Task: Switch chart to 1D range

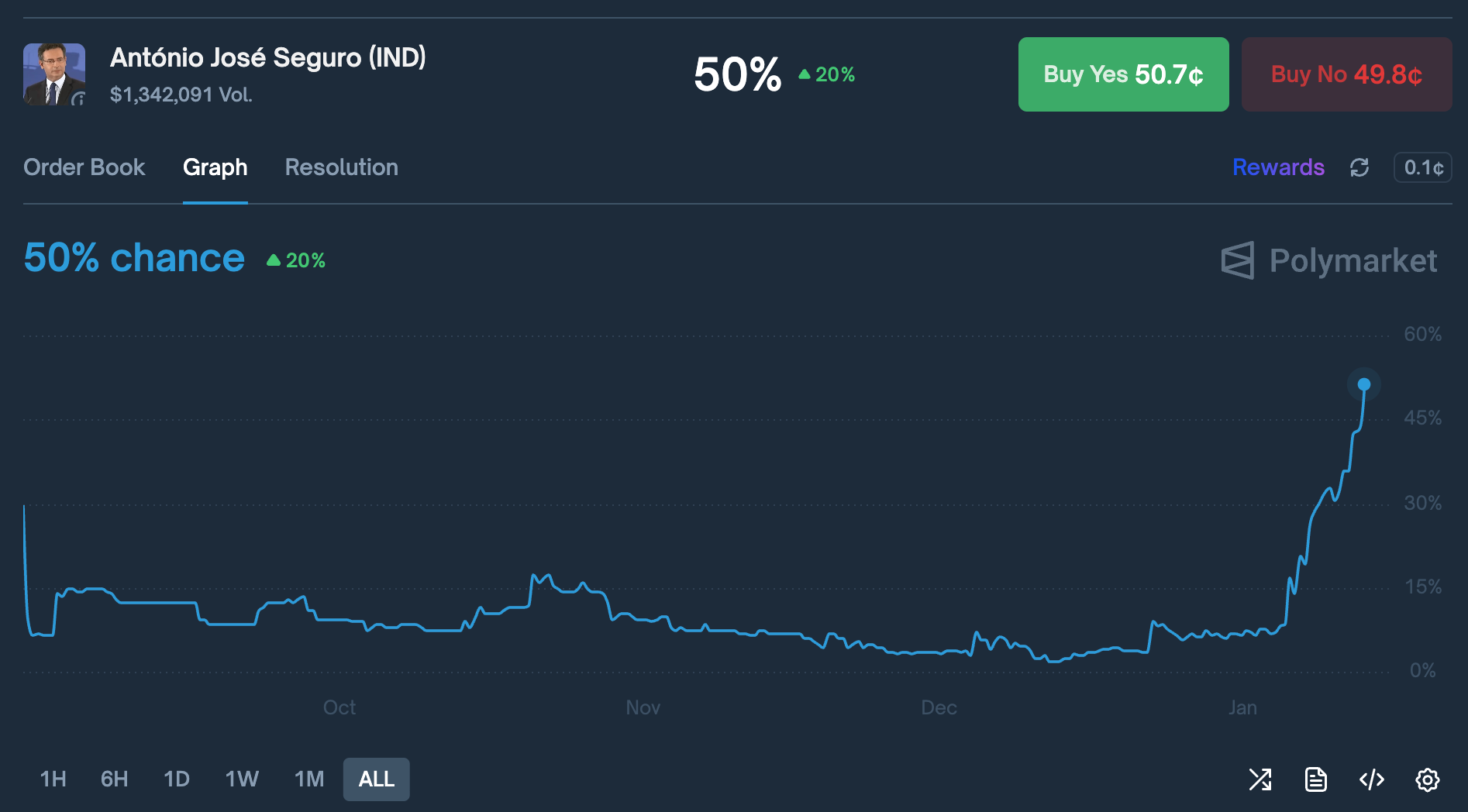Action: pos(177,779)
